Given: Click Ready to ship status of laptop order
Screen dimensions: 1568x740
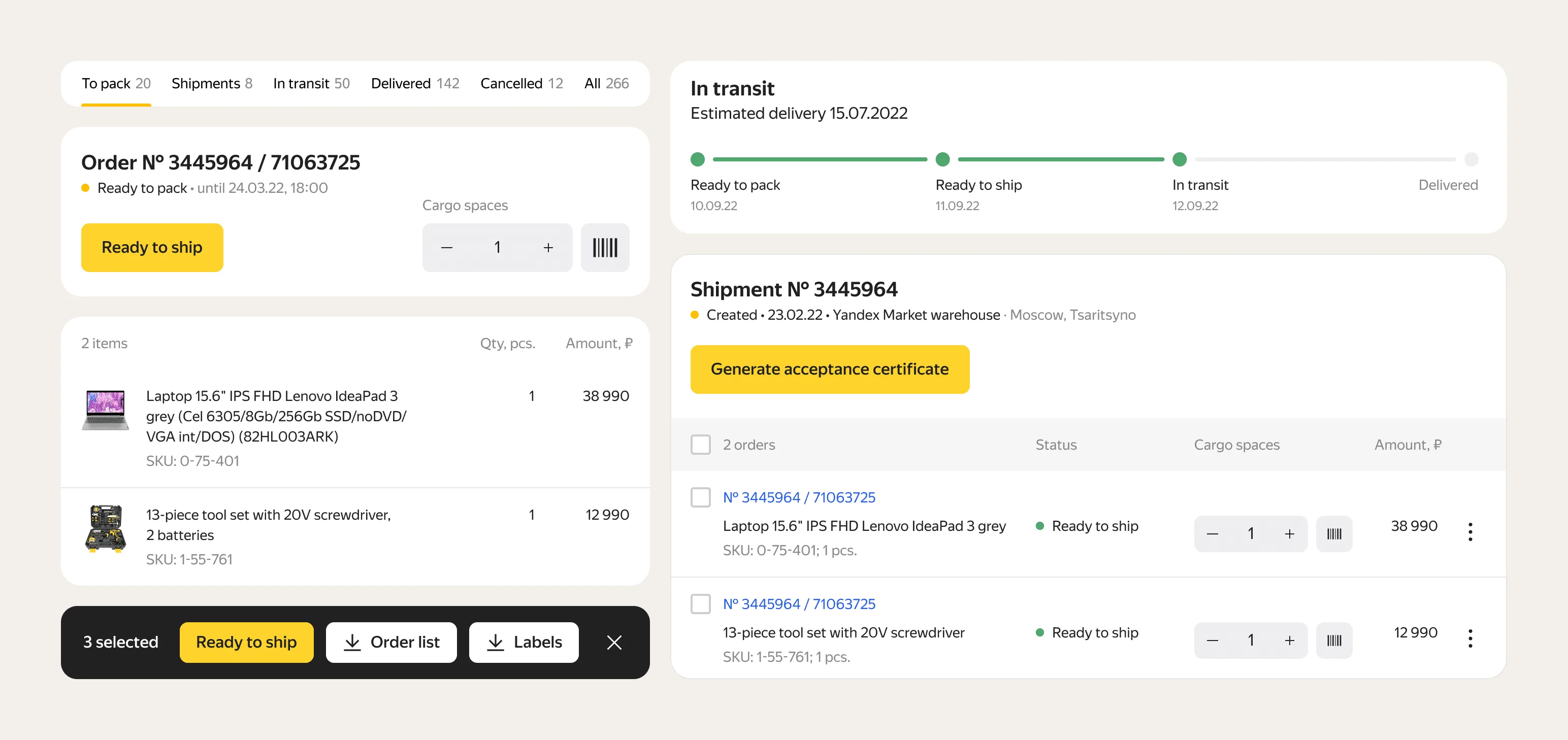Looking at the screenshot, I should point(1087,526).
